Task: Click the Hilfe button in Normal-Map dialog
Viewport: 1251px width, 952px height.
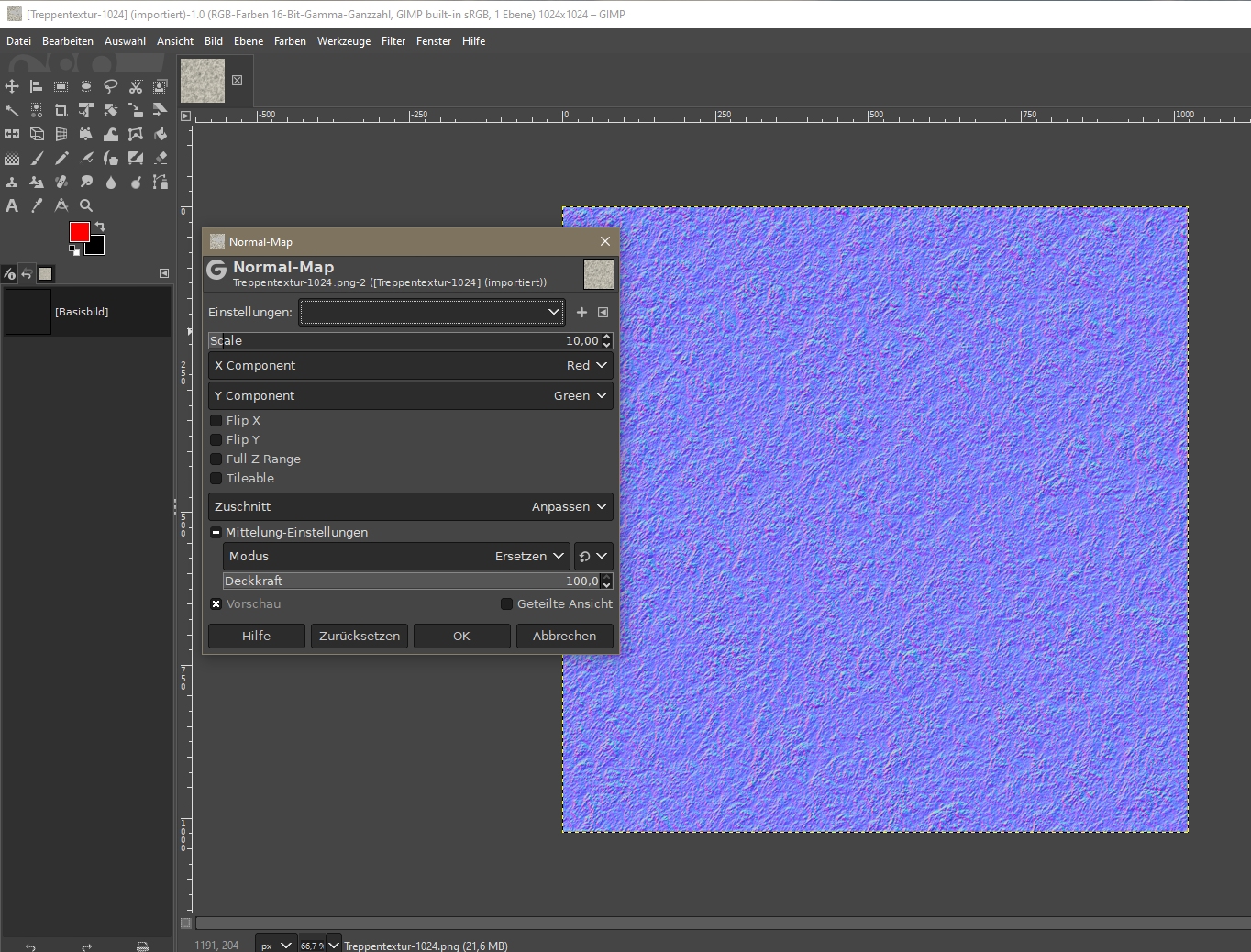Action: [x=257, y=636]
